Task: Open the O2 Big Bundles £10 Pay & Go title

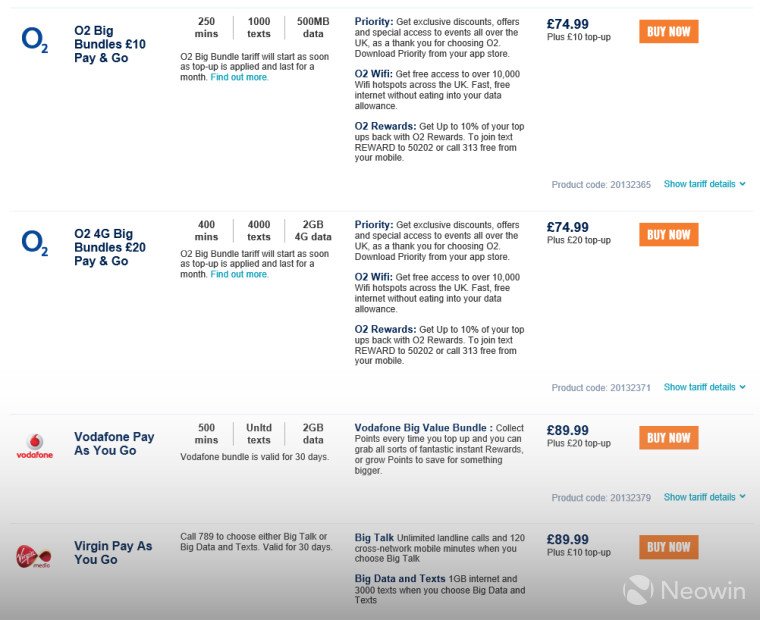Action: 110,44
